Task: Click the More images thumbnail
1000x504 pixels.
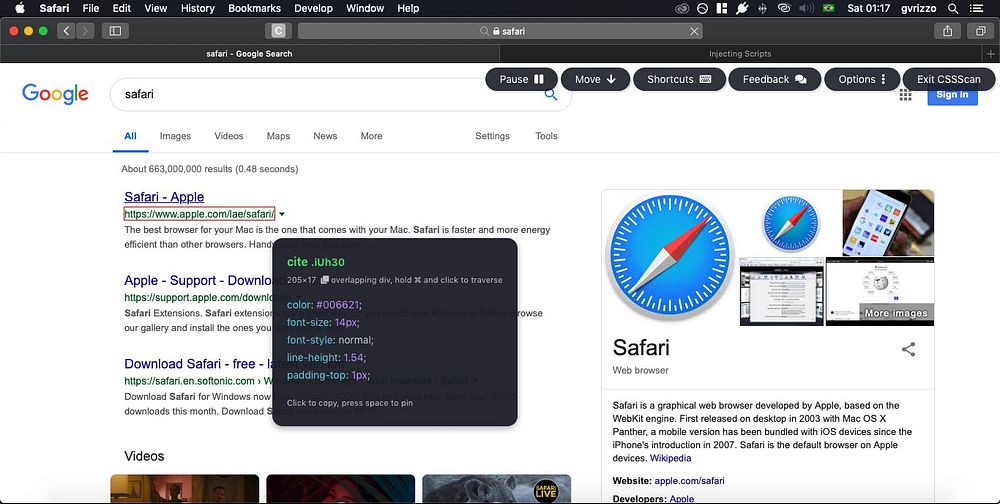Action: tap(880, 292)
